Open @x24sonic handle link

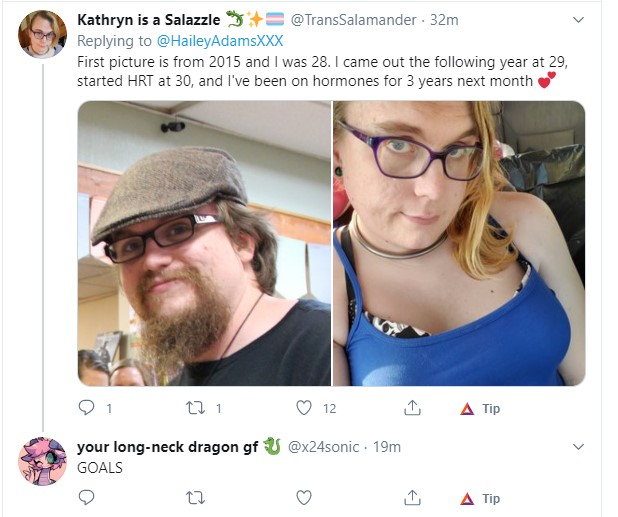tap(324, 447)
